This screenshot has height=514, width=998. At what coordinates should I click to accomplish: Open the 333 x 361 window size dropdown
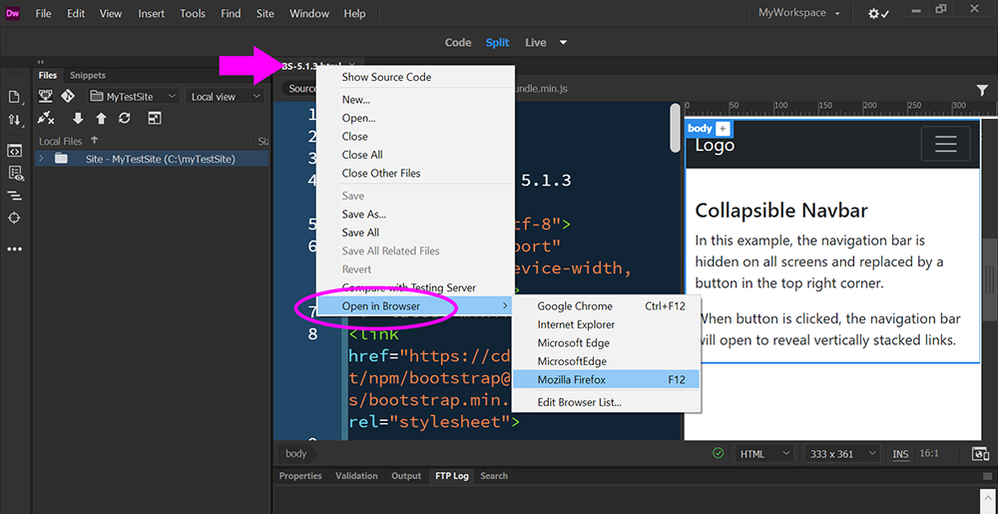[x=843, y=454]
